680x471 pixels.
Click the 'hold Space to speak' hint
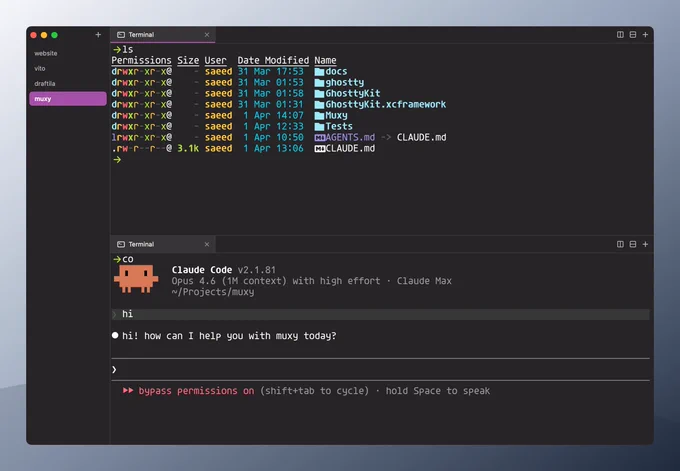pyautogui.click(x=438, y=391)
